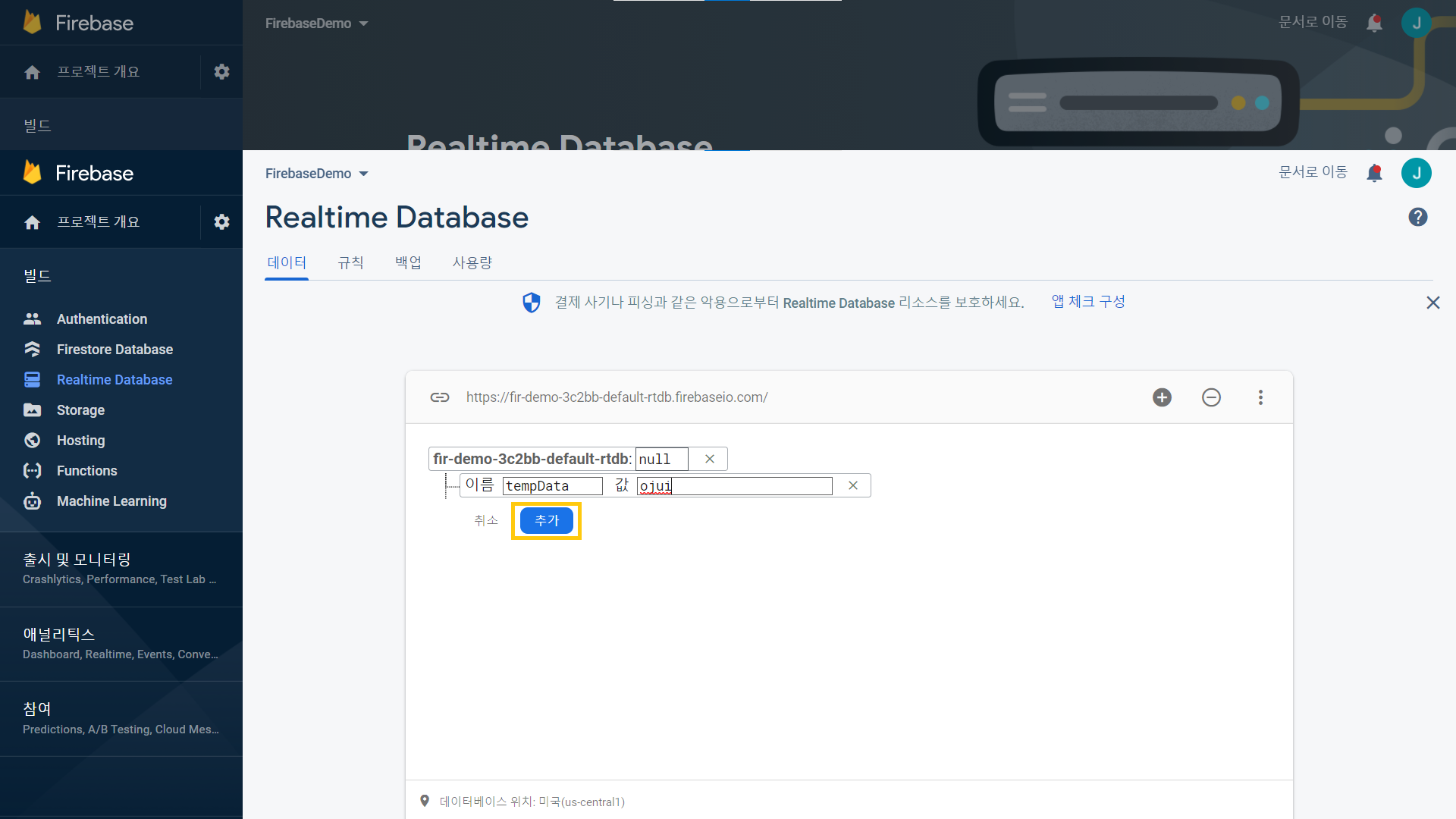
Task: Click the Authentication sidebar icon
Action: (x=32, y=319)
